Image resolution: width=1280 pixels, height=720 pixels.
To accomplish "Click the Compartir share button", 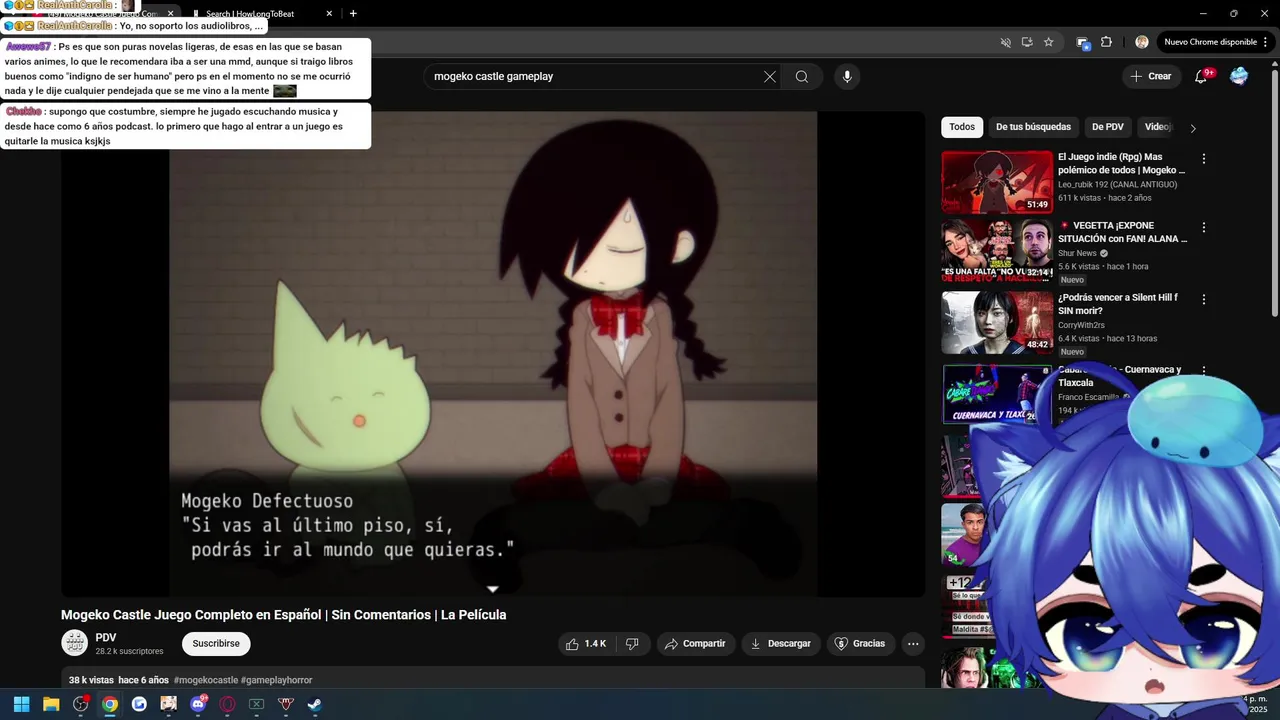I will 695,644.
